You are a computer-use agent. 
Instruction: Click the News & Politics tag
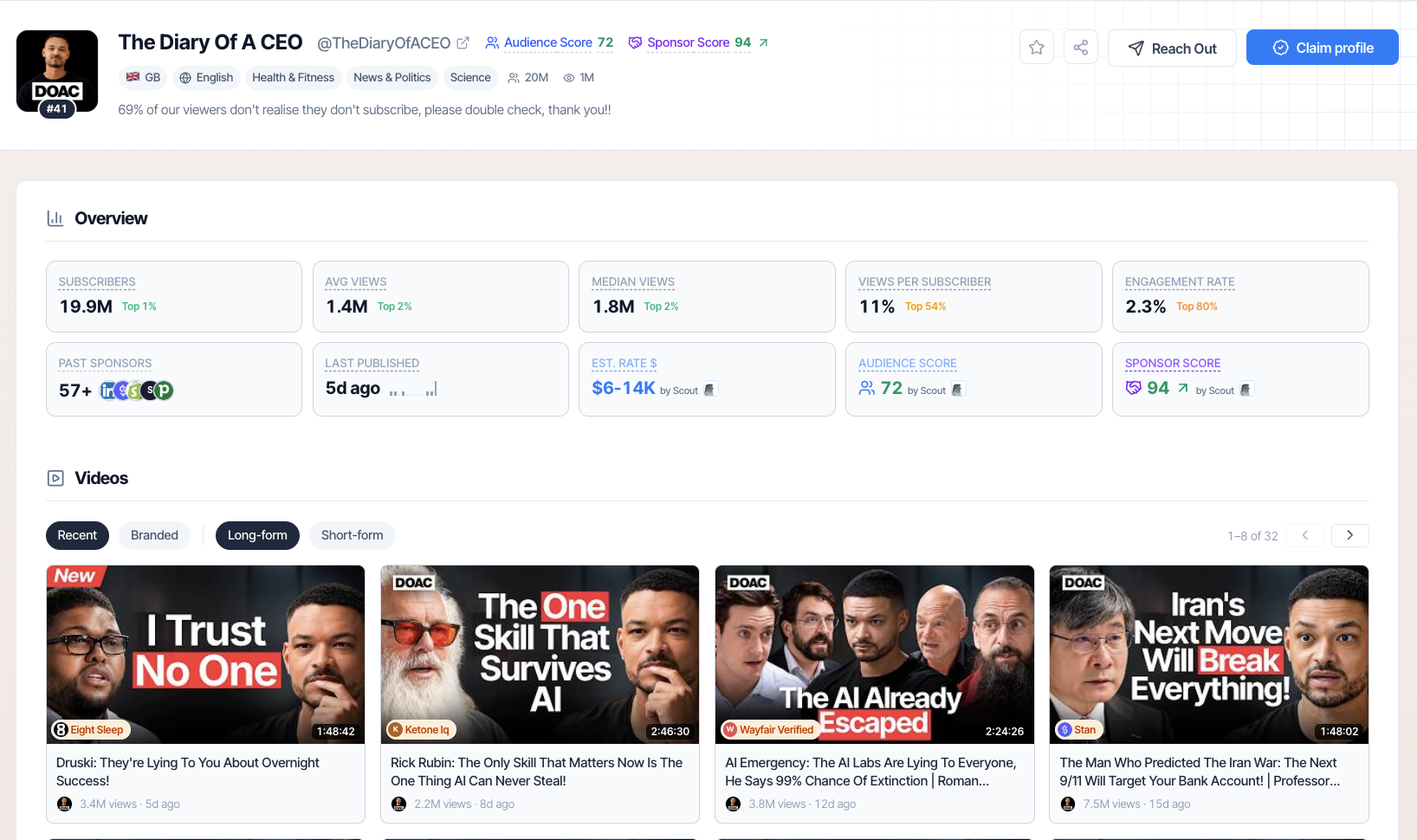point(391,78)
